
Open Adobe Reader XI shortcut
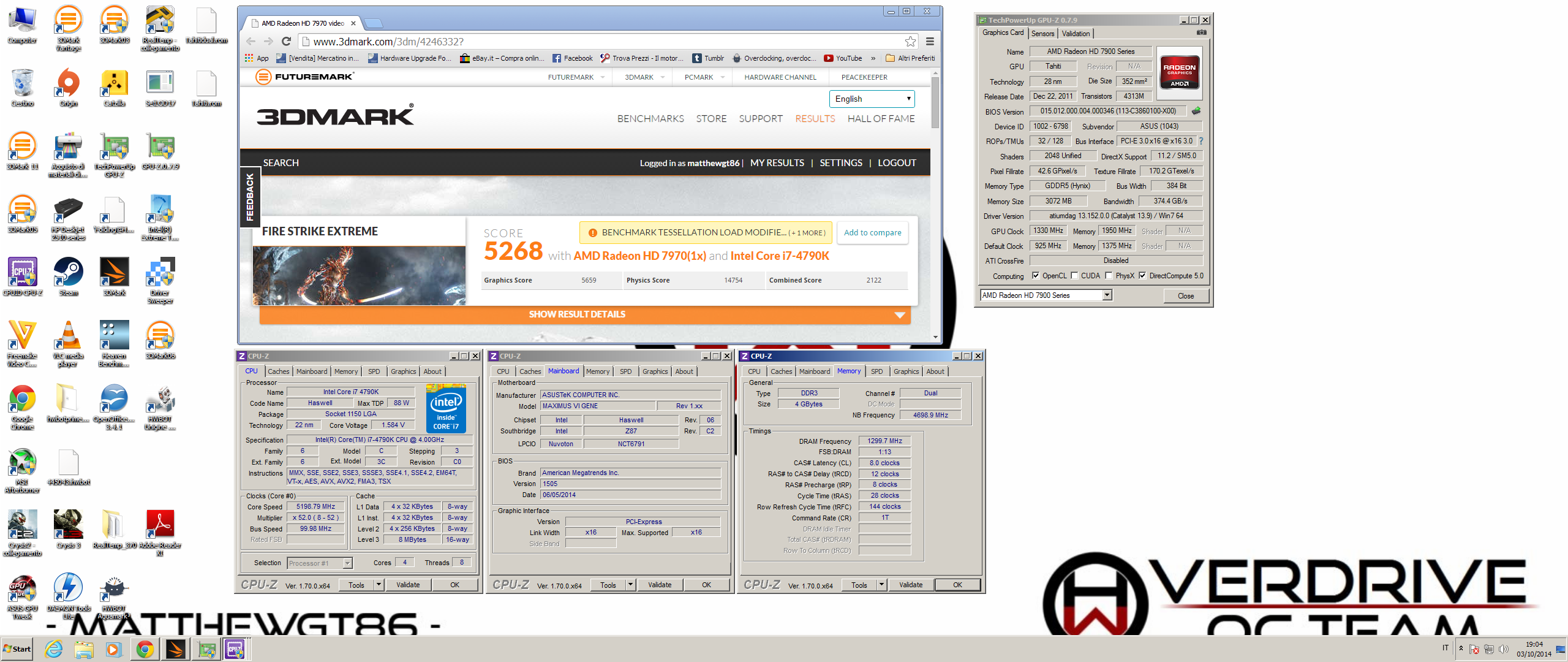[160, 533]
